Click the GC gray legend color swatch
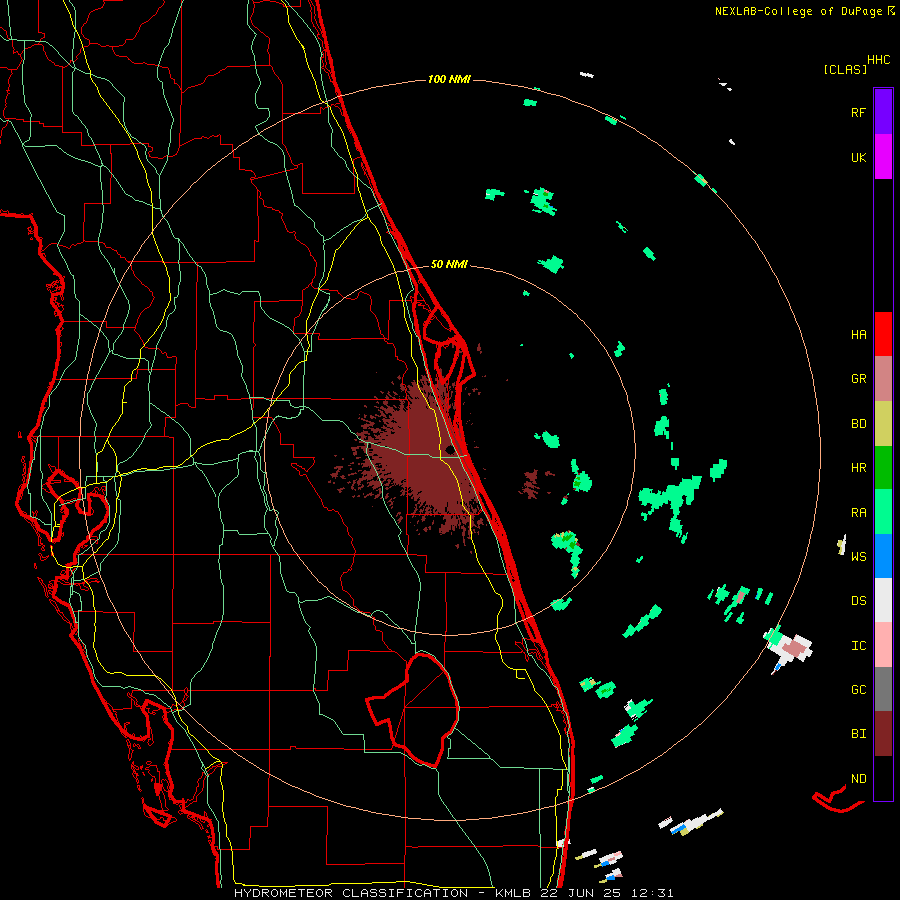This screenshot has height=900, width=900. pos(883,689)
